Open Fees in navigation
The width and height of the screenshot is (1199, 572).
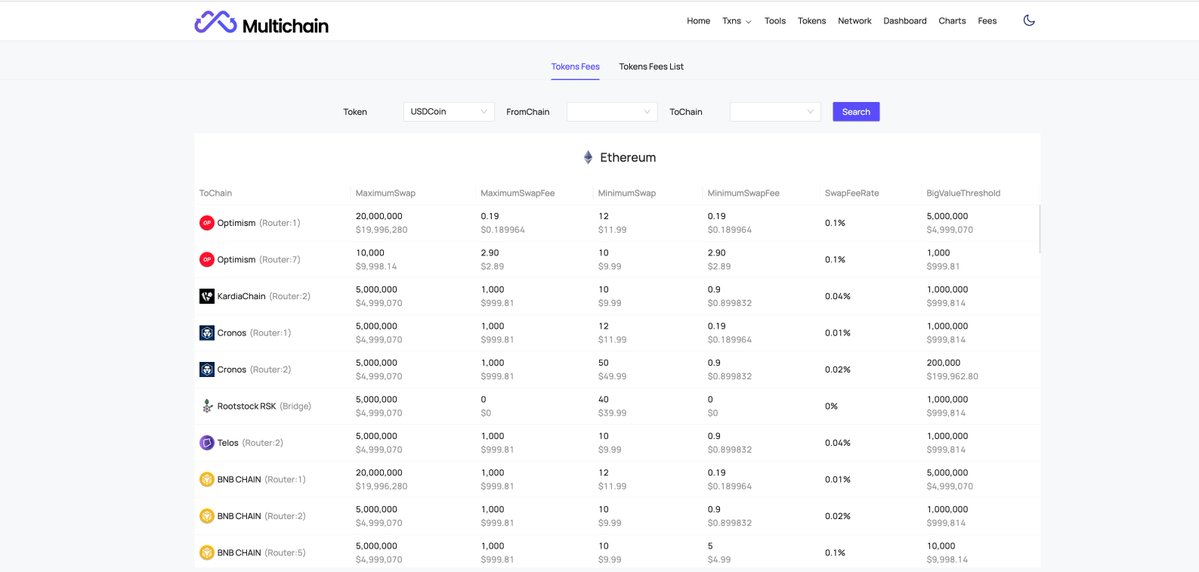coord(987,21)
